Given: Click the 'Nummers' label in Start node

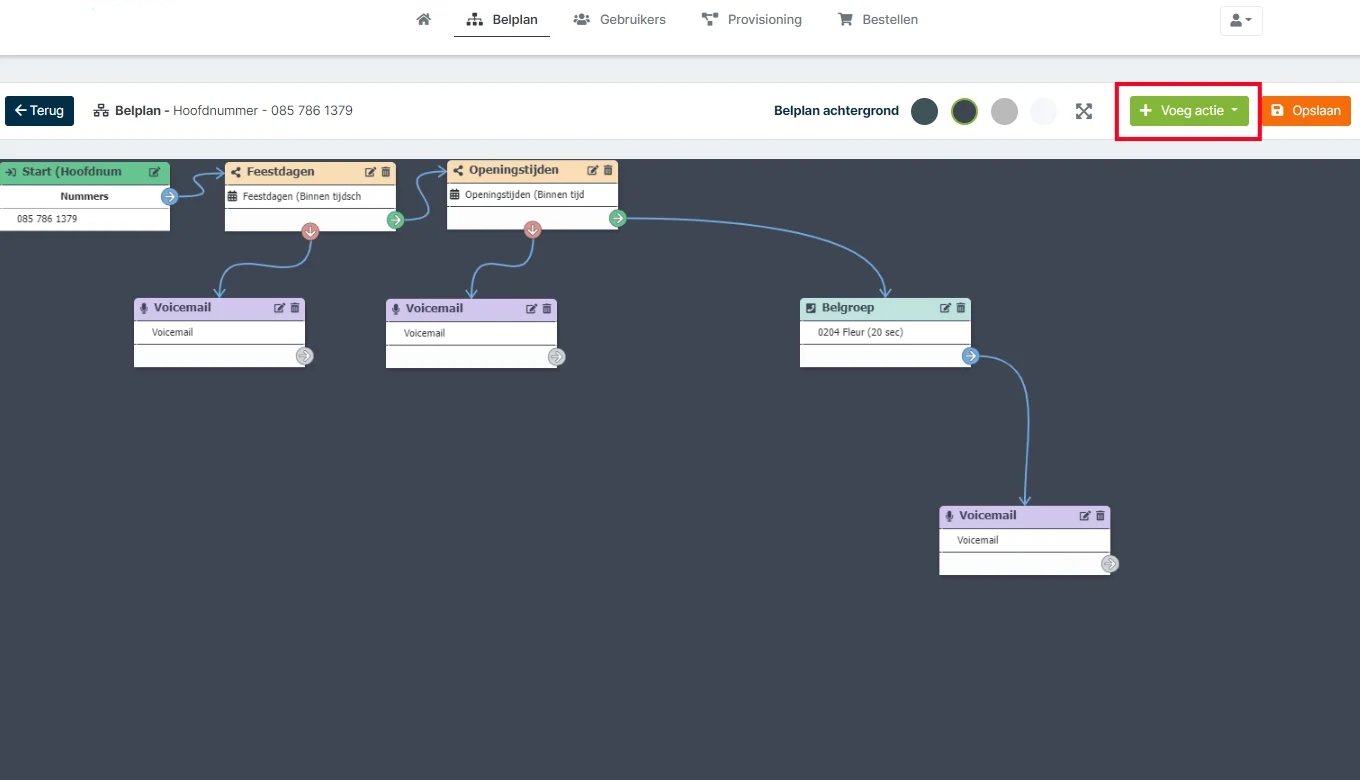Looking at the screenshot, I should point(84,197).
